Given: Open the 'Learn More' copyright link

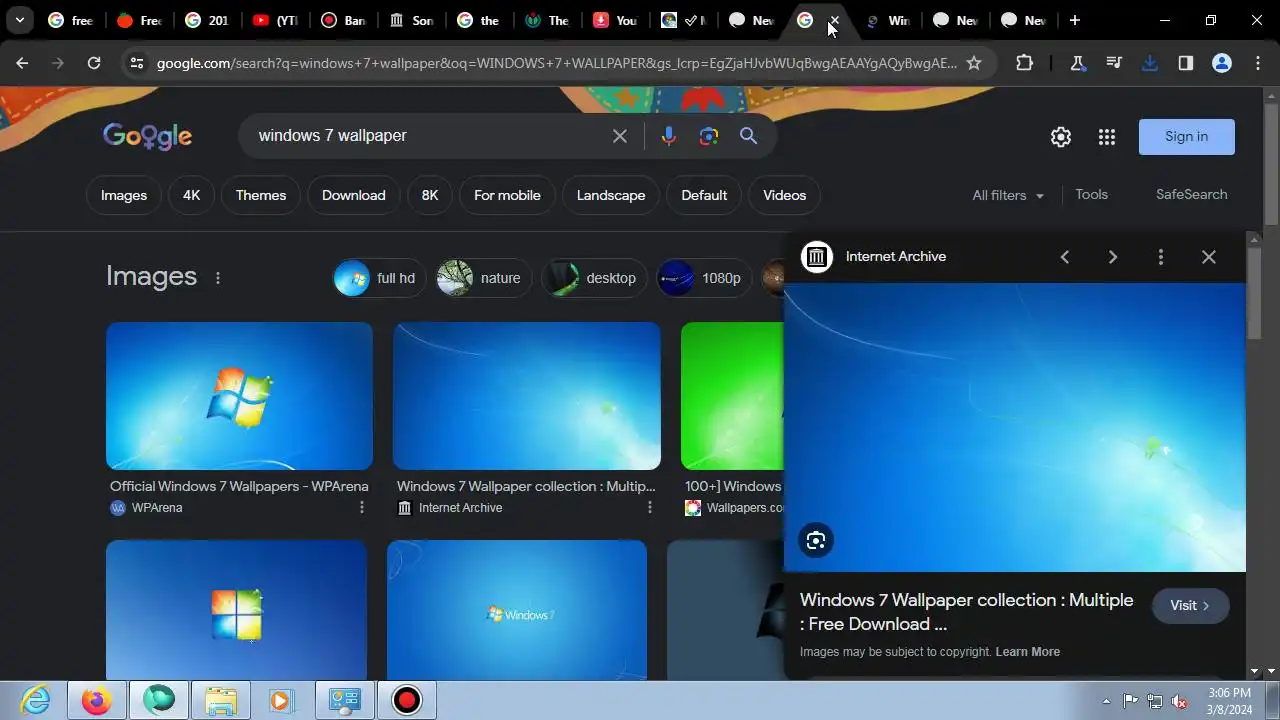Looking at the screenshot, I should click(1028, 652).
